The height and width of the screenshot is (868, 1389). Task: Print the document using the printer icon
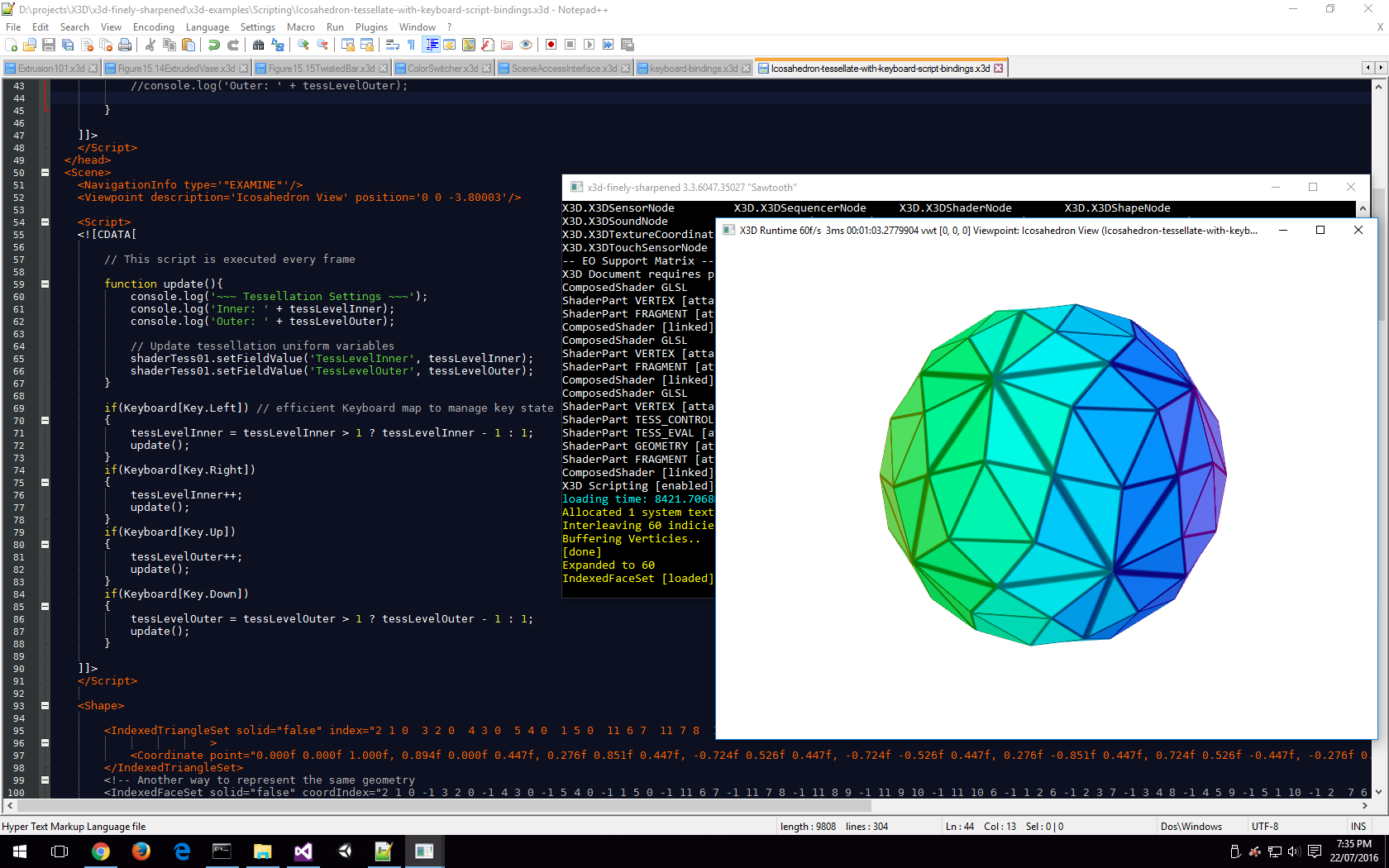125,45
